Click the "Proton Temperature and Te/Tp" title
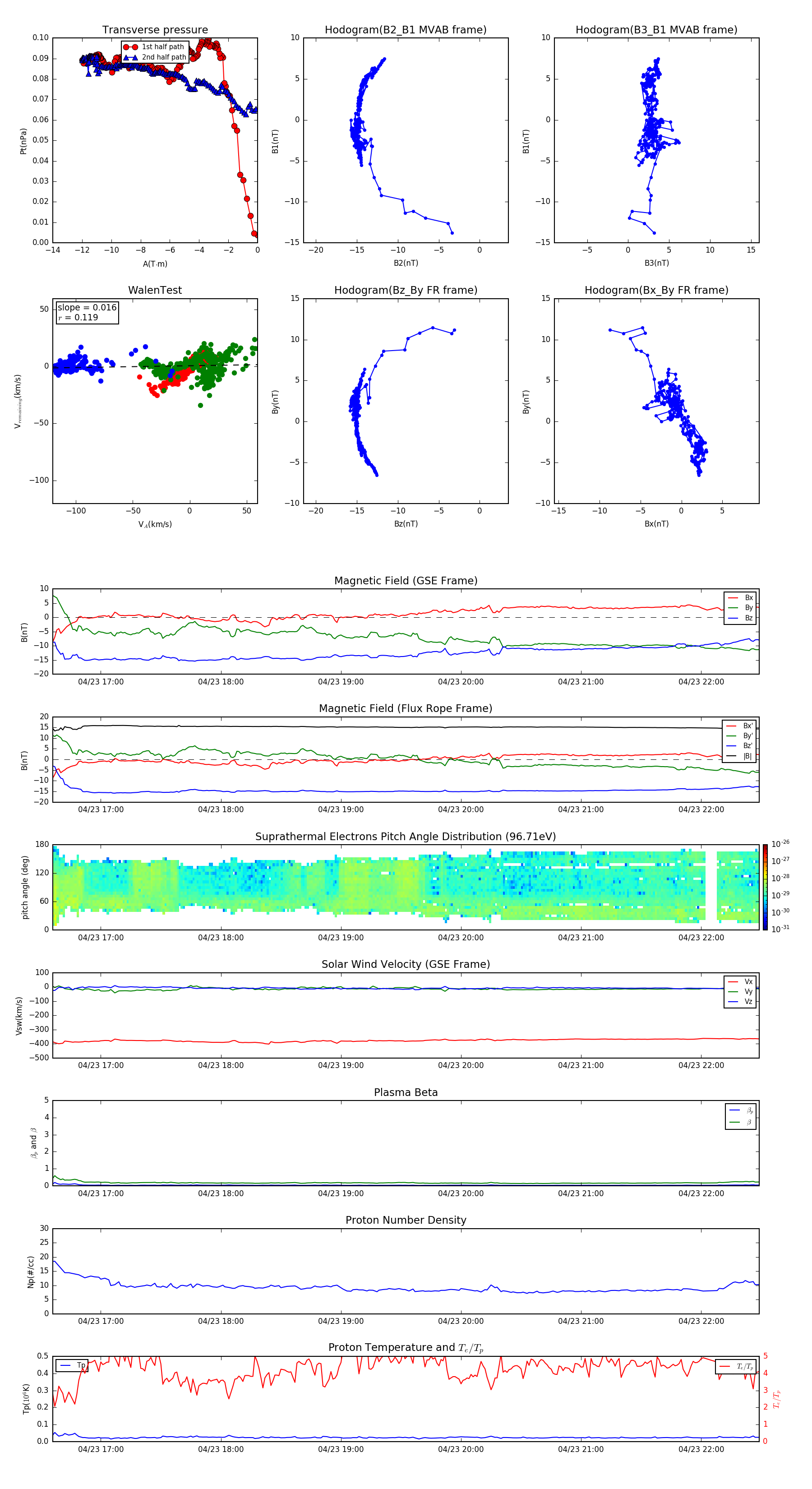Viewport: 812px width, 1489px height. tap(406, 1348)
